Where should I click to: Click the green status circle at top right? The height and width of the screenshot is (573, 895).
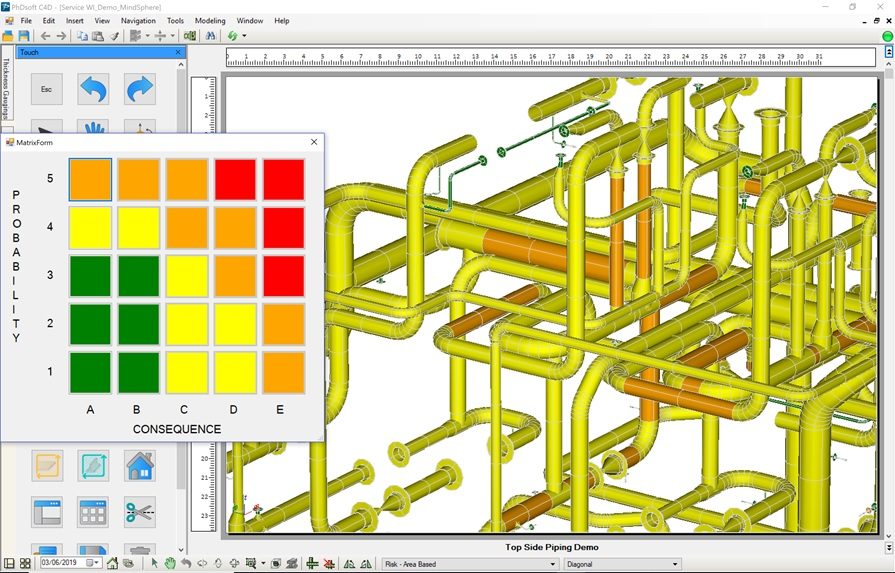coord(888,36)
